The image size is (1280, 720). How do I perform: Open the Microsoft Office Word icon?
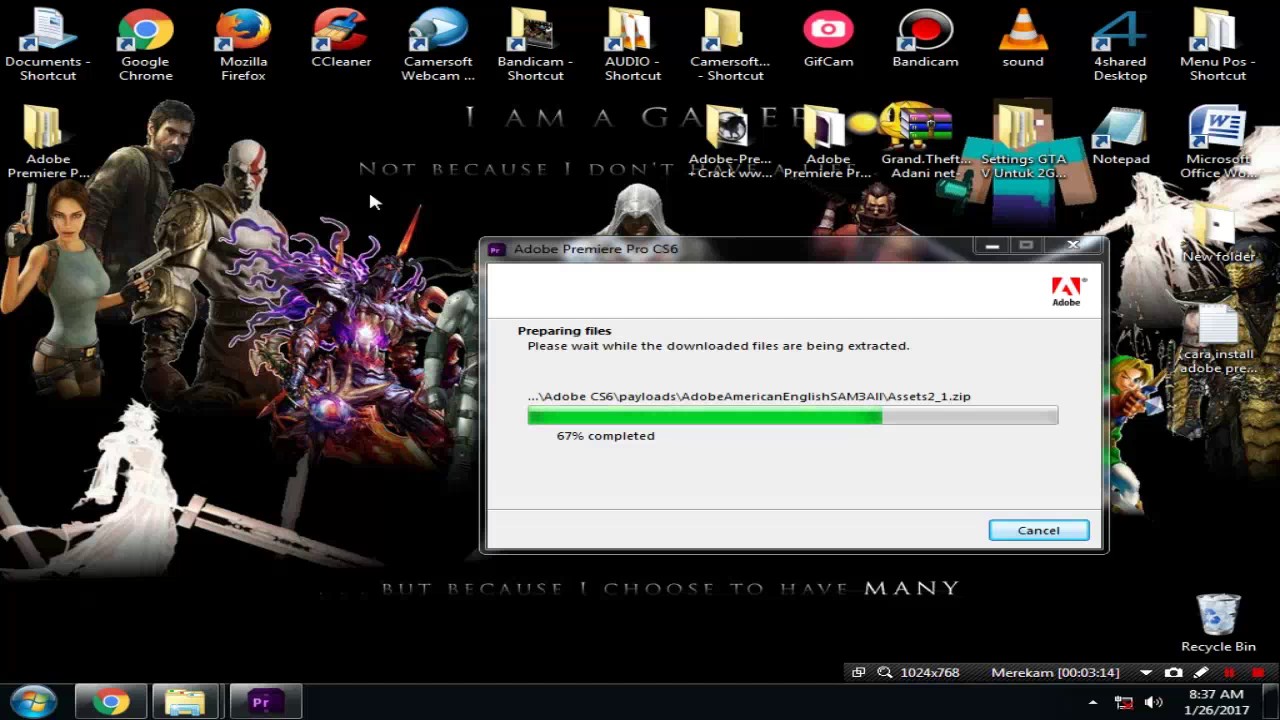click(x=1217, y=142)
